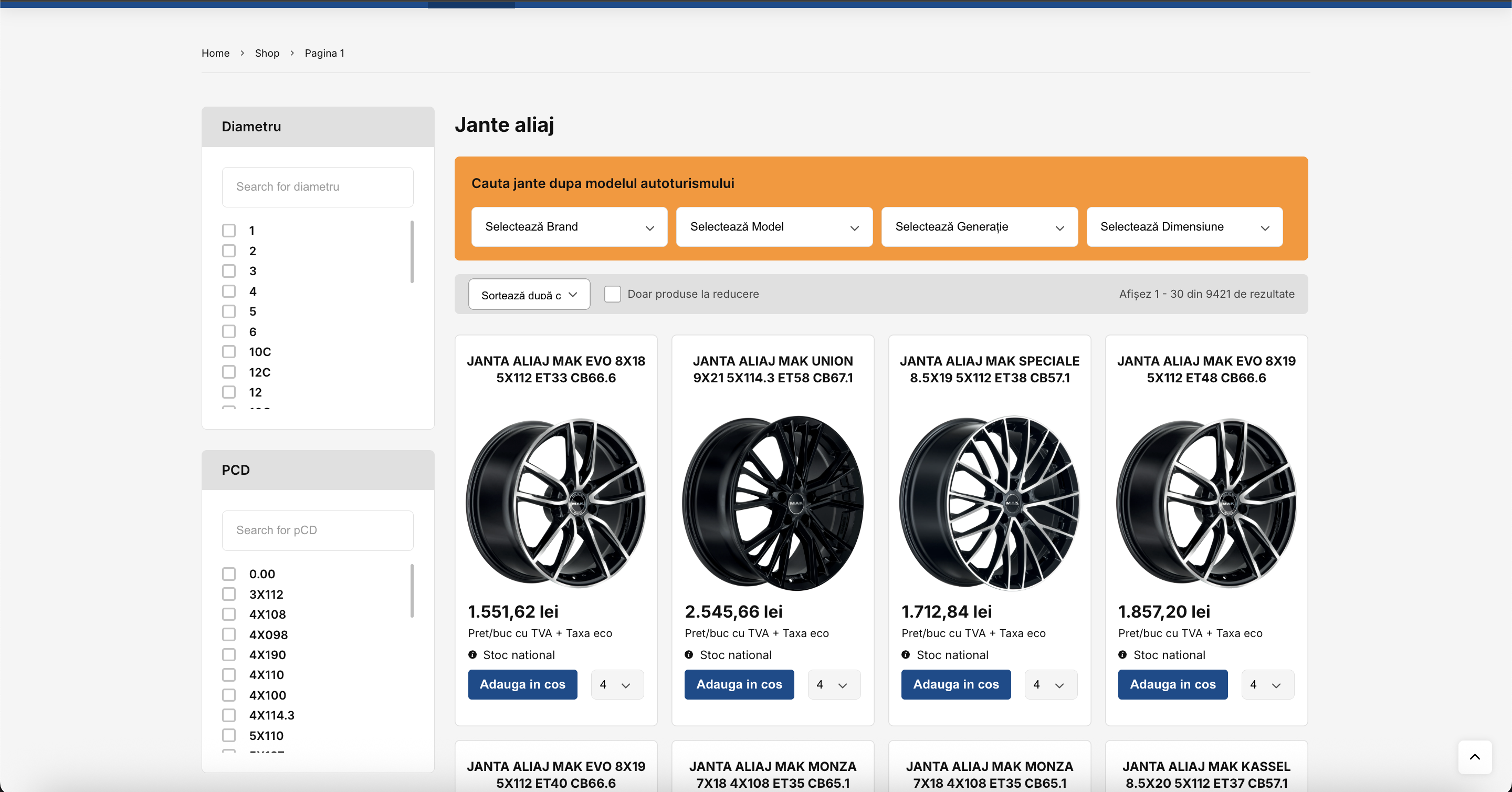Viewport: 1512px width, 792px height.
Task: Open the Sortează după sorting dropdown
Action: coord(529,294)
